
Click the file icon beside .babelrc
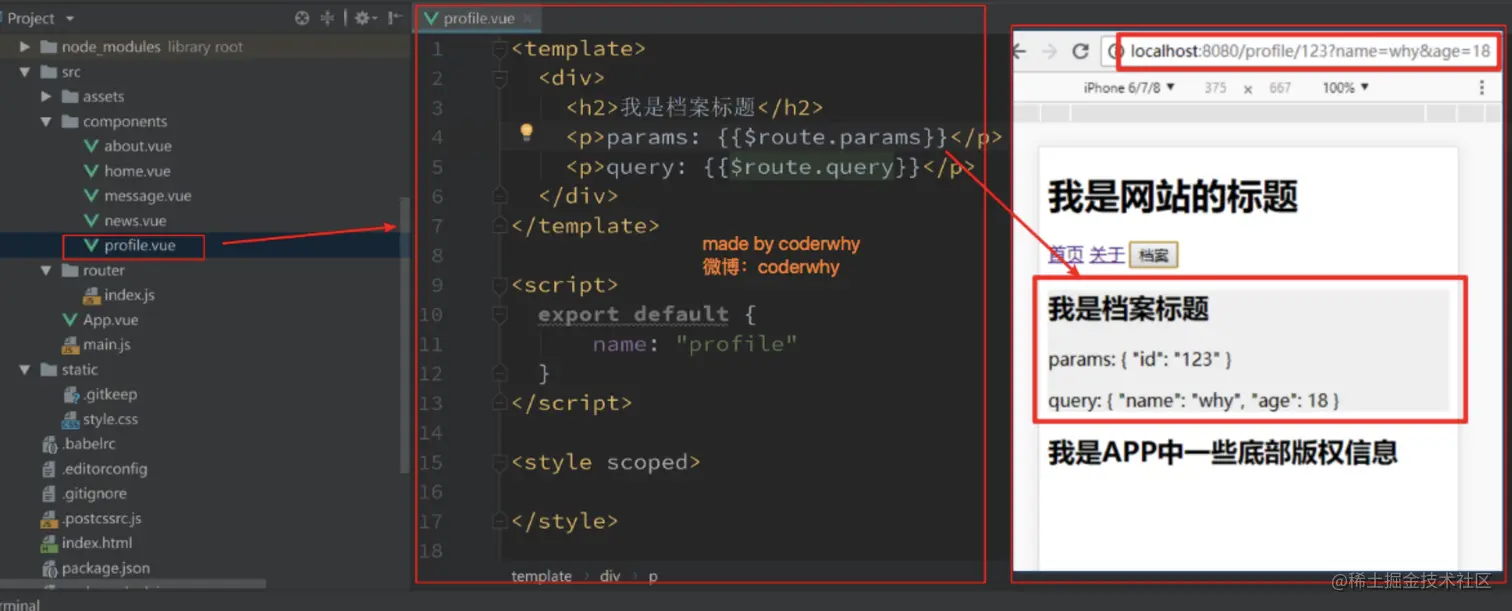point(50,444)
